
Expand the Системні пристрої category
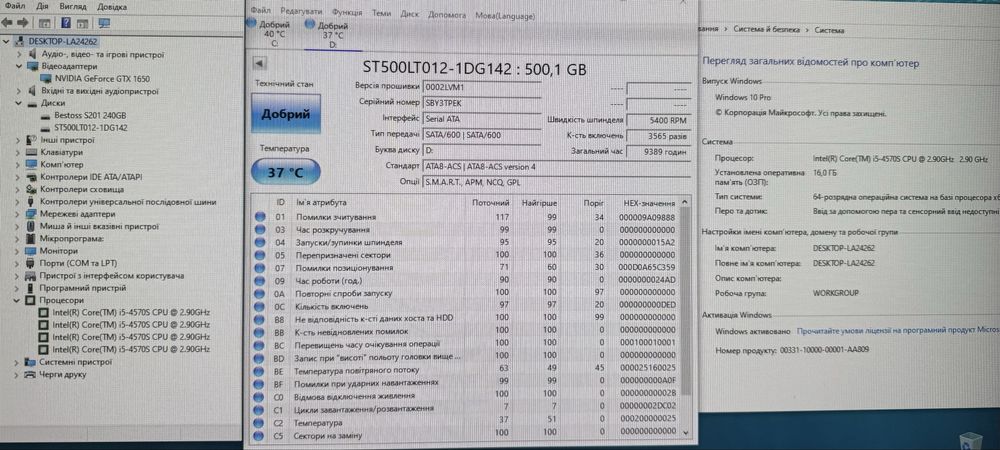tap(18, 362)
